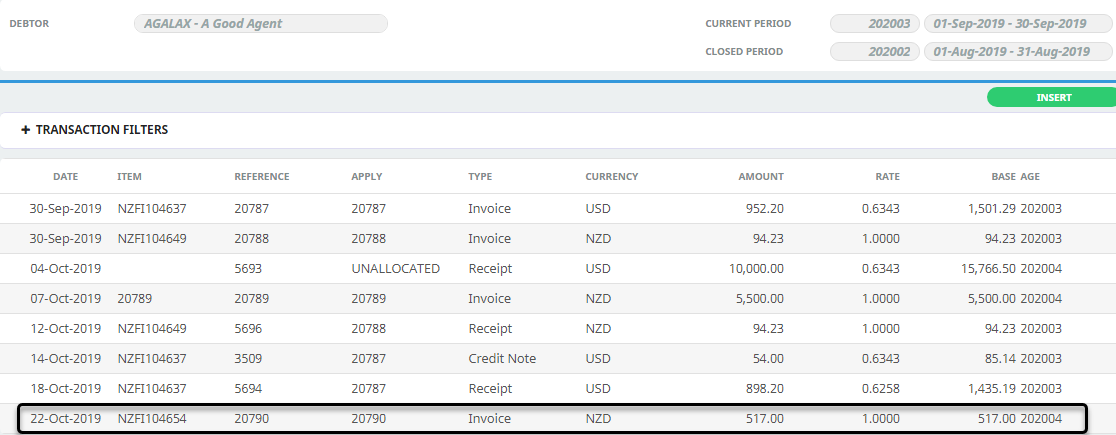
Task: Click the REFERENCE column header
Action: coord(262,177)
